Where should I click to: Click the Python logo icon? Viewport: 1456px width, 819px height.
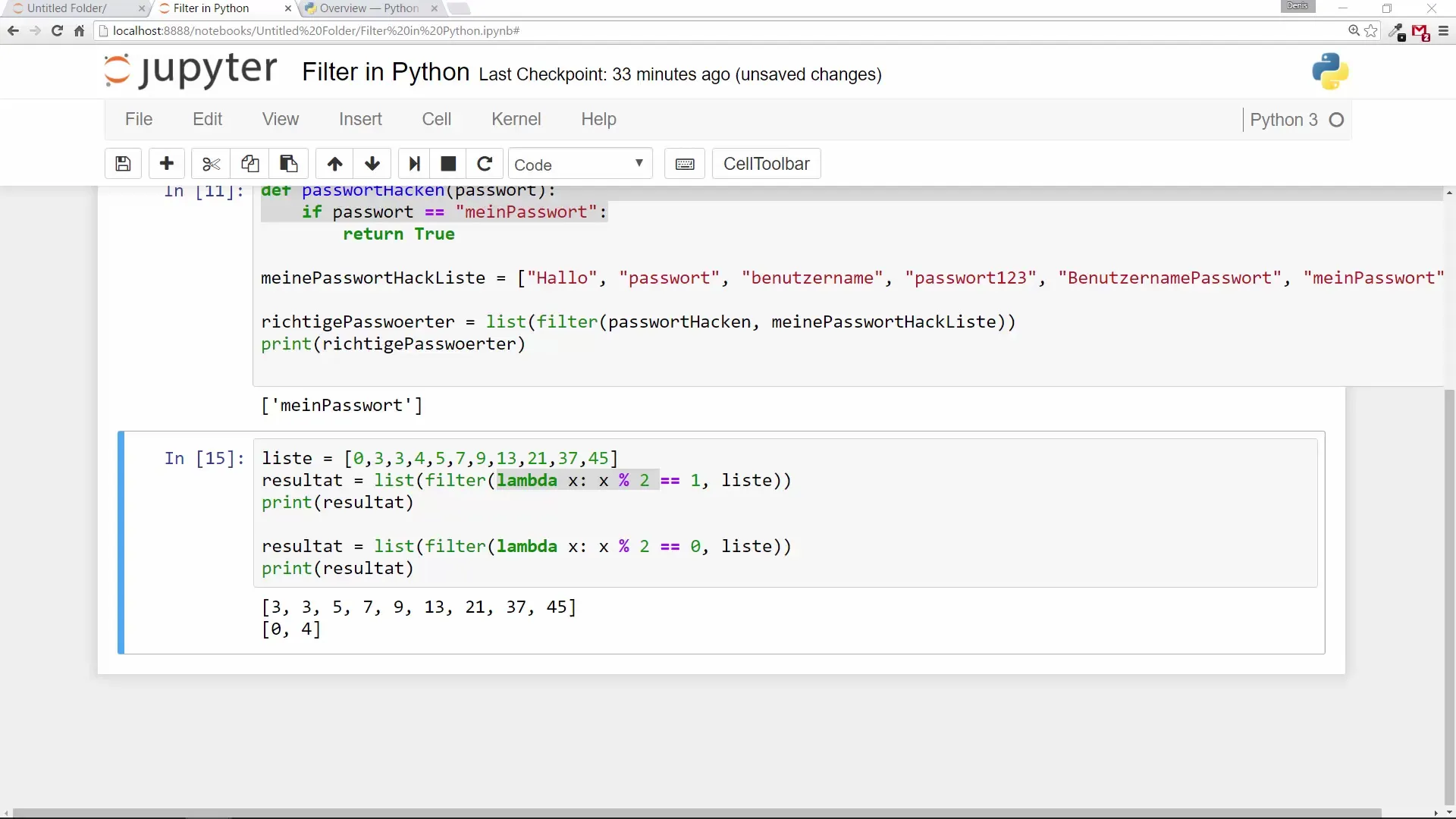click(x=1330, y=71)
